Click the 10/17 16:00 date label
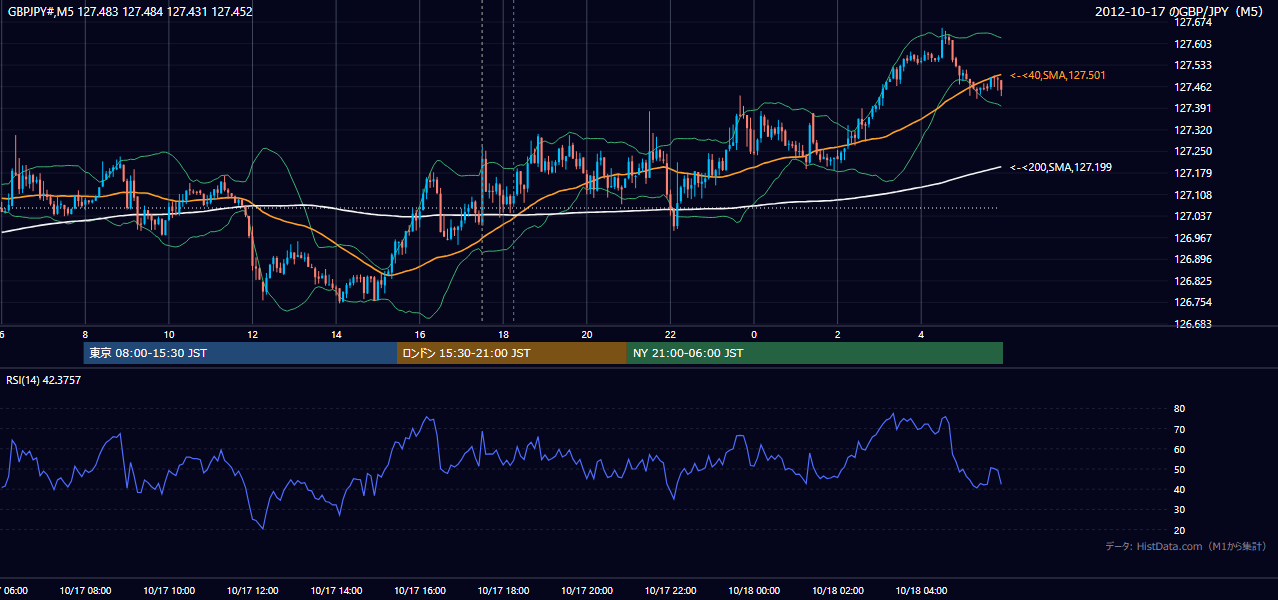Viewport: 1278px width, 600px height. coord(420,592)
